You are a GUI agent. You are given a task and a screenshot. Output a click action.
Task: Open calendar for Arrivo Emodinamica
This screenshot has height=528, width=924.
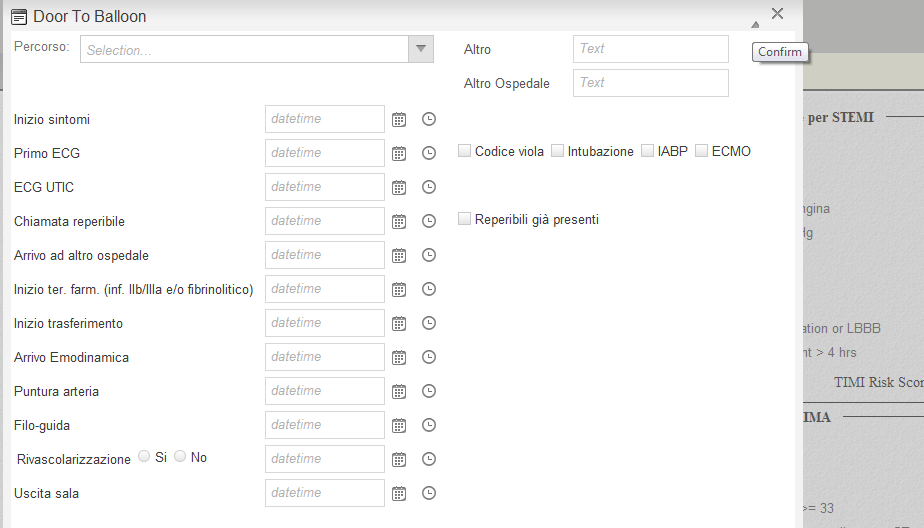pos(399,357)
